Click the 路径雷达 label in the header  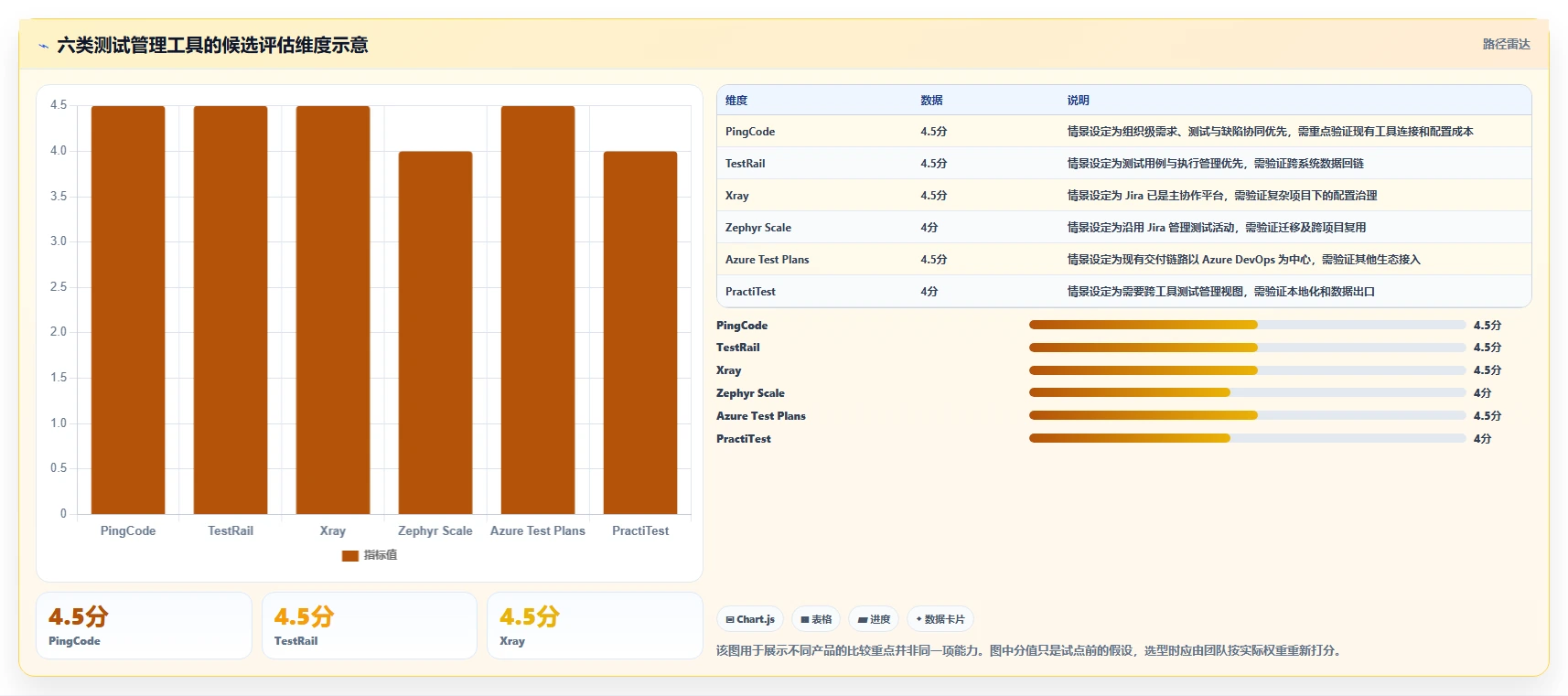coord(1506,44)
